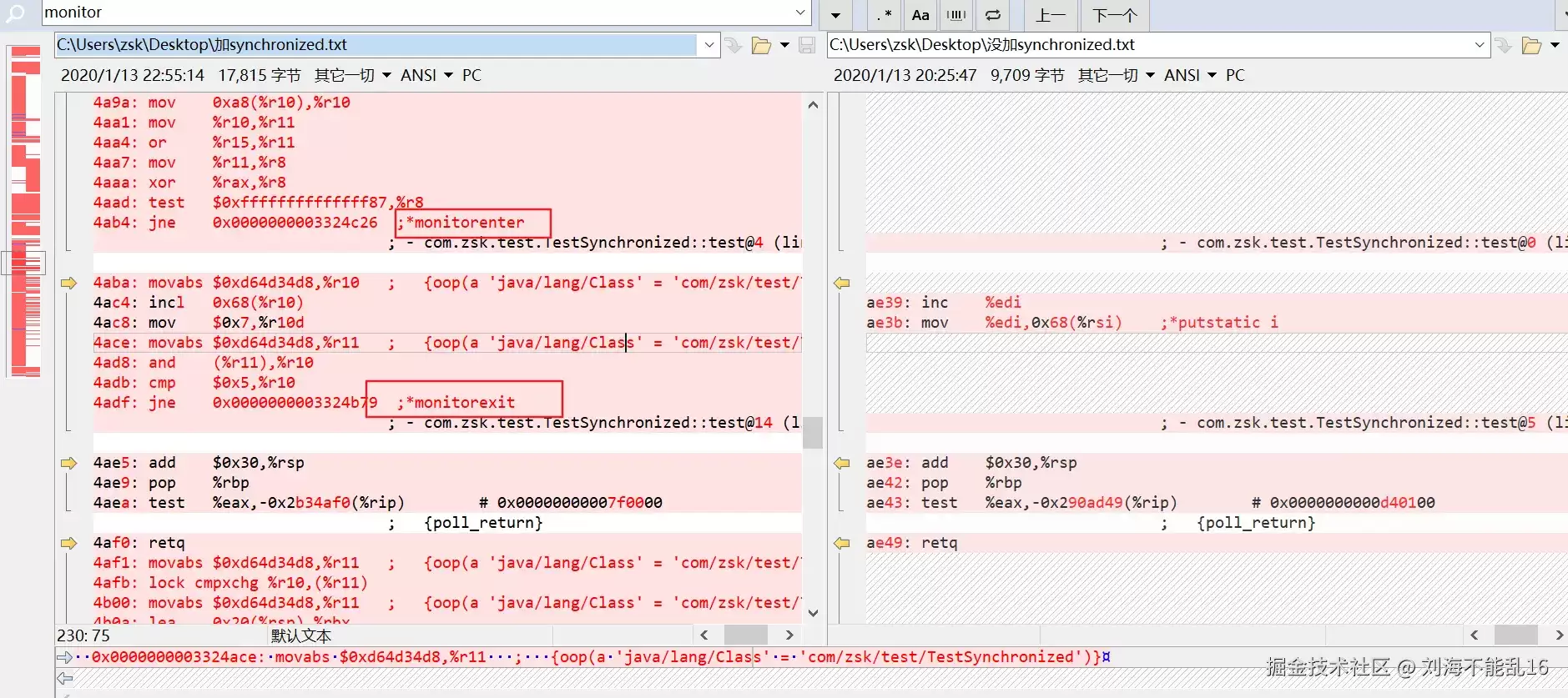Click left pane vertical scrollbar up arrow
The image size is (1568, 698).
[813, 105]
